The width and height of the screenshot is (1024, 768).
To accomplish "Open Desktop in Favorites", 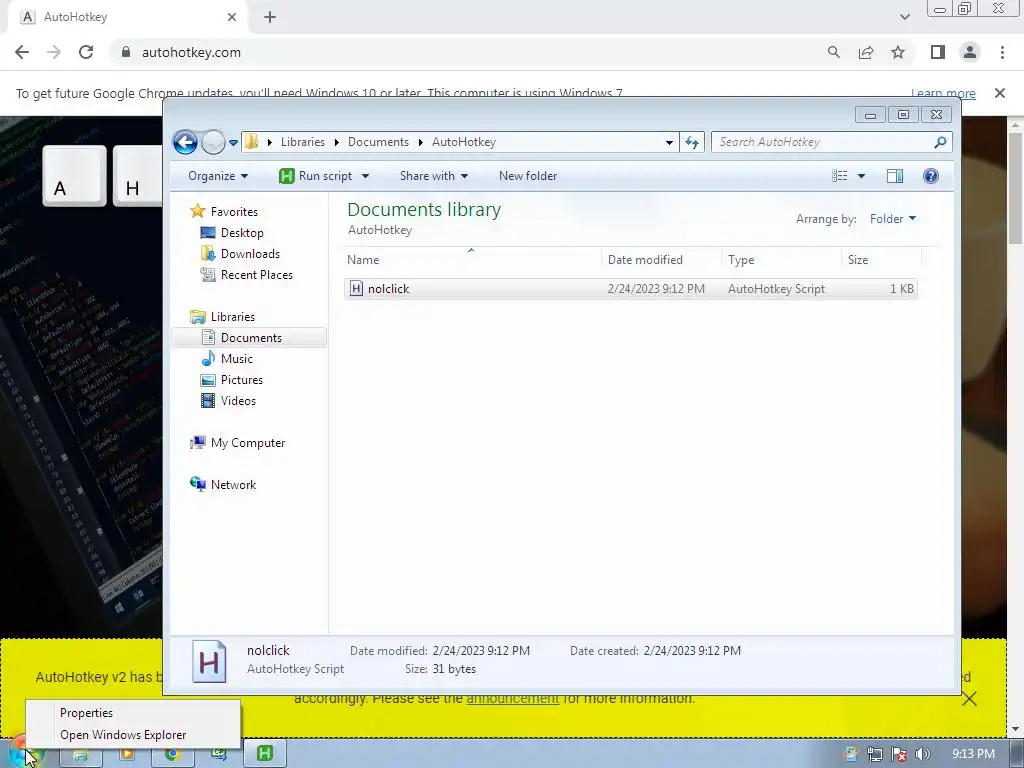I will point(242,232).
